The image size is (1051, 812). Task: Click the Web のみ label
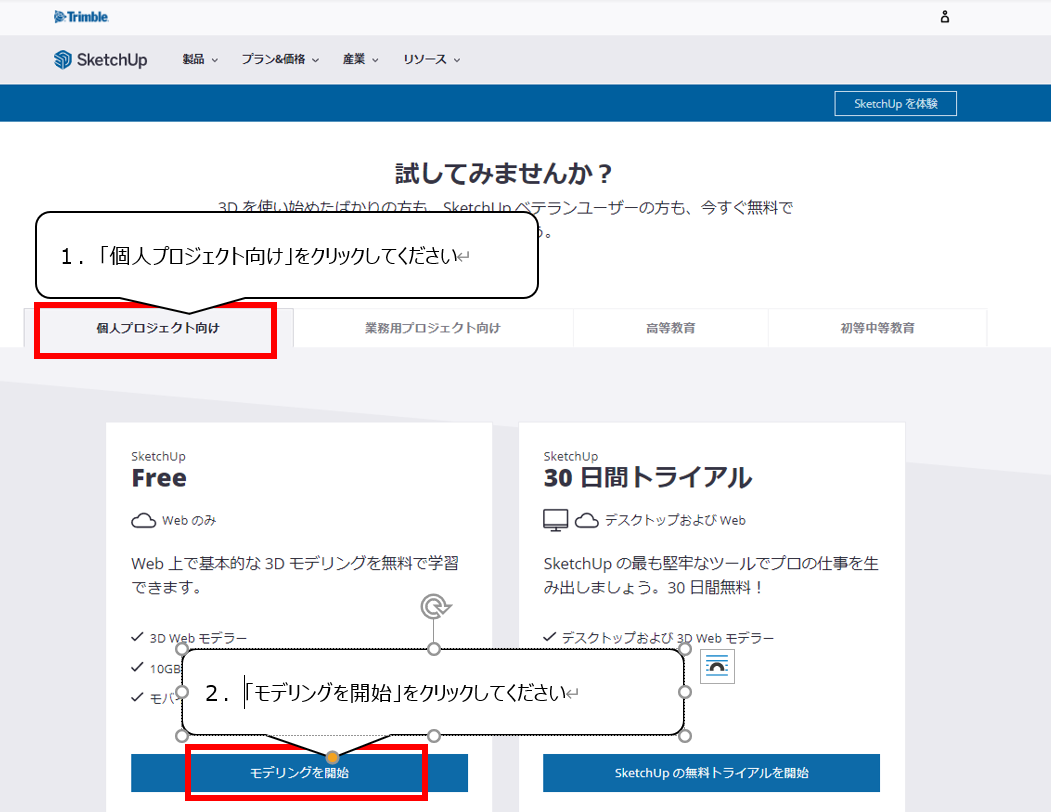[x=189, y=520]
